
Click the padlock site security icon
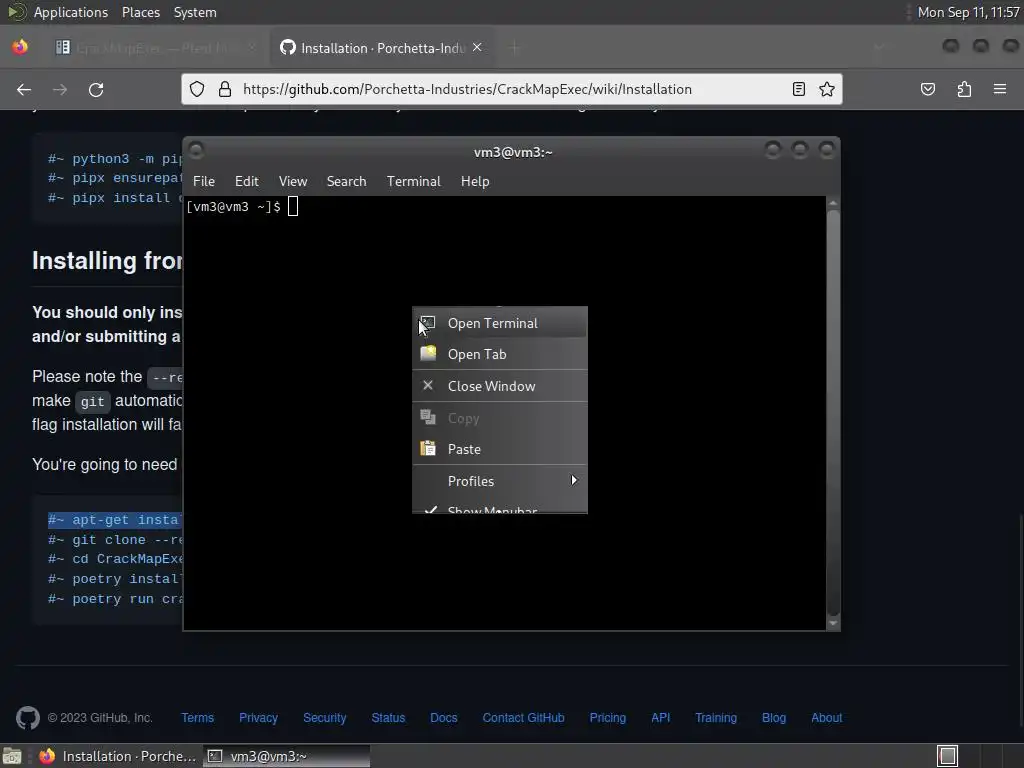[225, 89]
